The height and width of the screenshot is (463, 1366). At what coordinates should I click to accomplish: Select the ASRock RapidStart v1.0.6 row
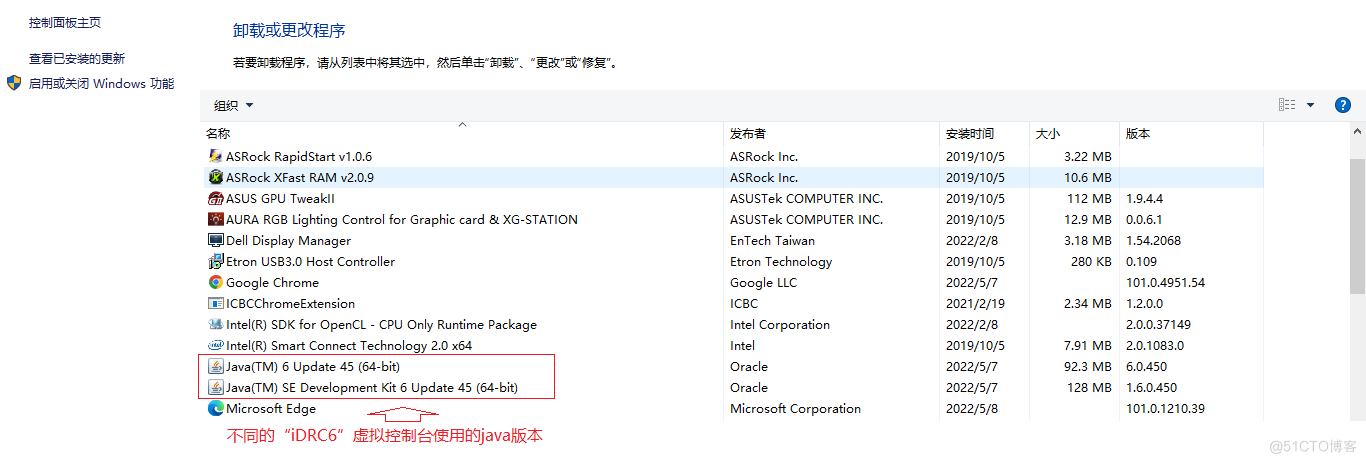point(733,156)
